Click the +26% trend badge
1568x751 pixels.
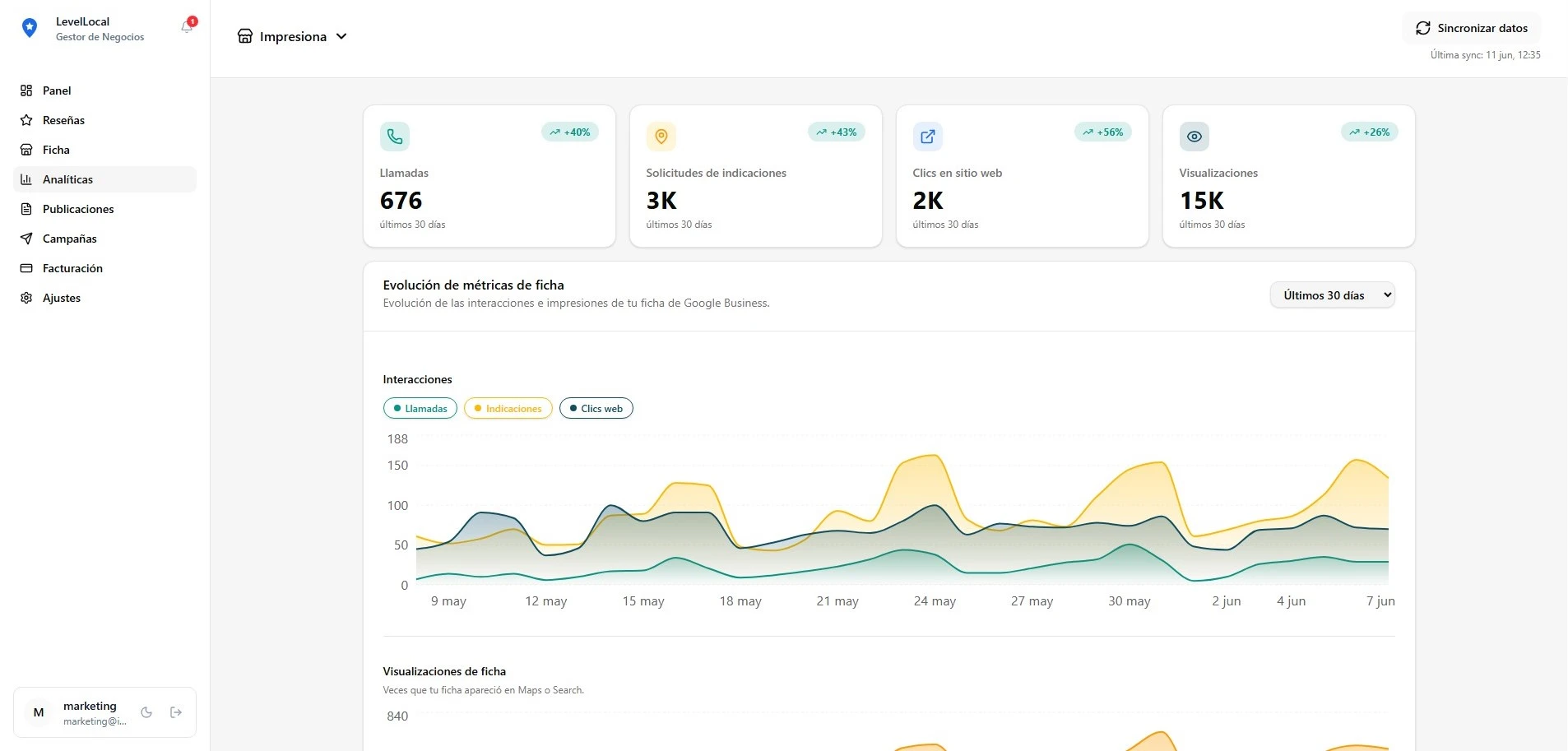click(x=1370, y=132)
